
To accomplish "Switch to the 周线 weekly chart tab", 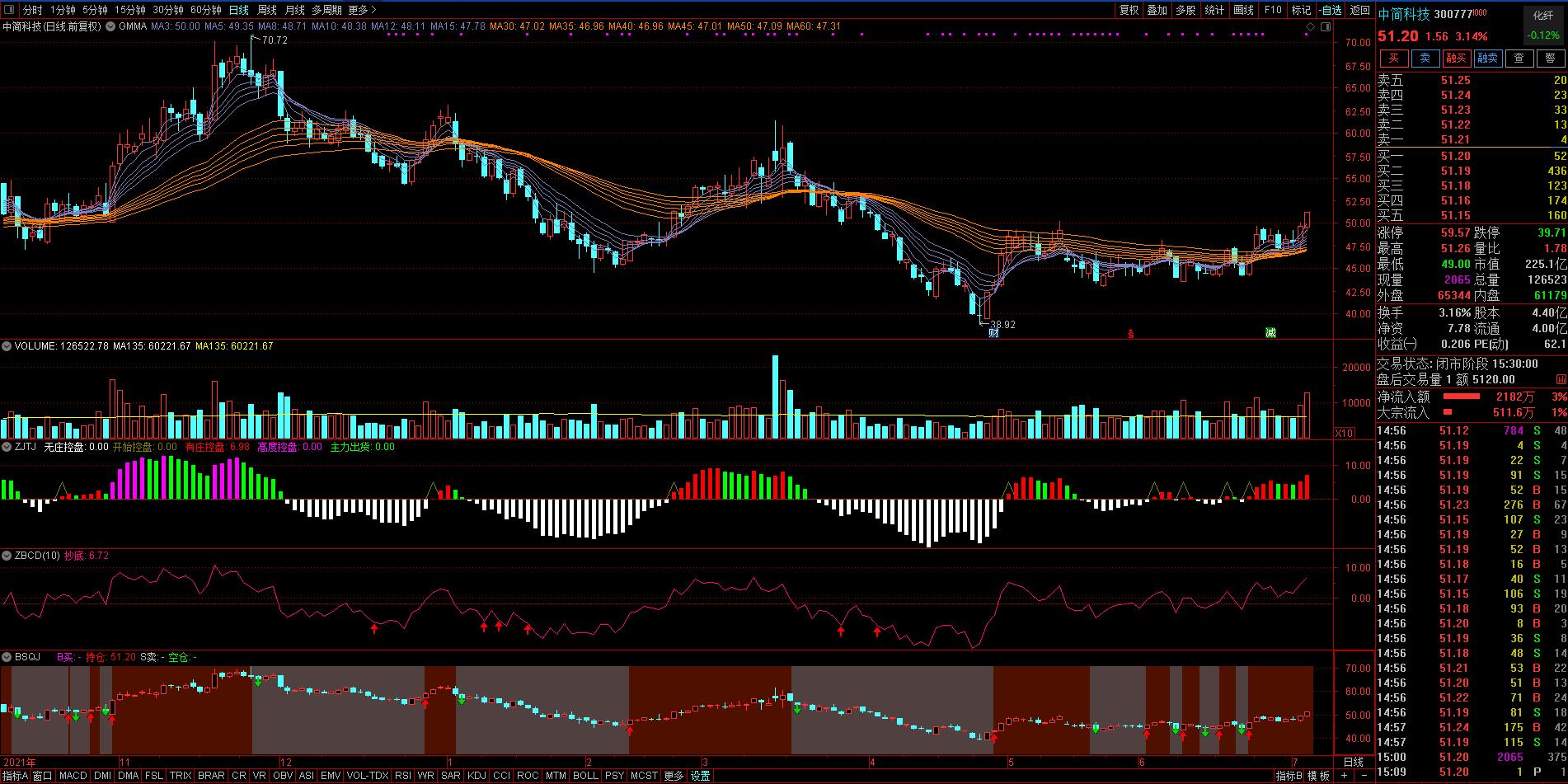I will pos(267,10).
